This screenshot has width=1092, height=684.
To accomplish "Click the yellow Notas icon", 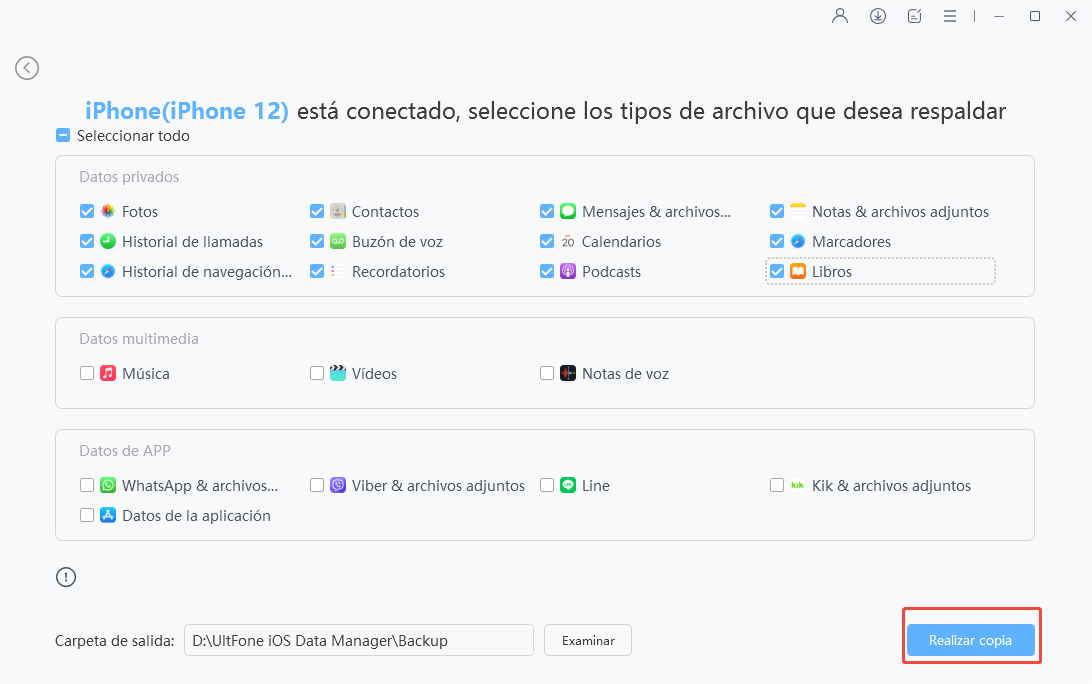I will [x=798, y=211].
